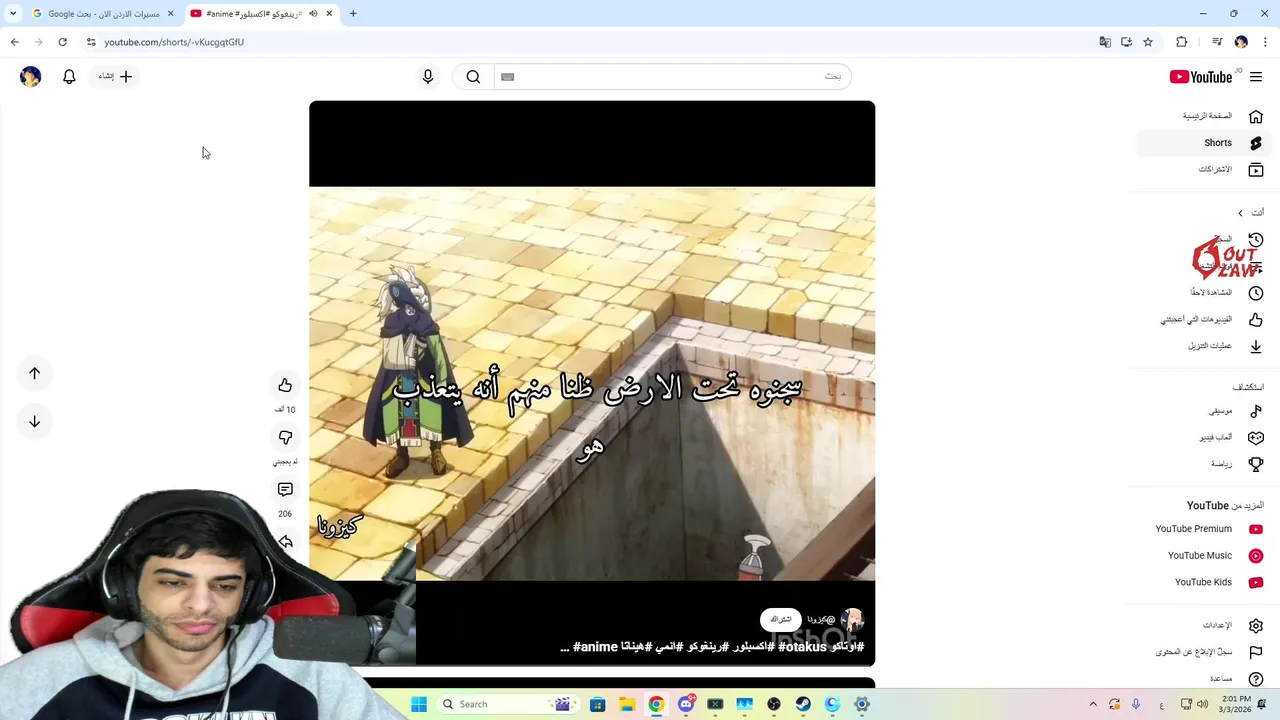The width and height of the screenshot is (1280, 720).
Task: Dislike the short with thumbs-down icon
Action: (285, 437)
